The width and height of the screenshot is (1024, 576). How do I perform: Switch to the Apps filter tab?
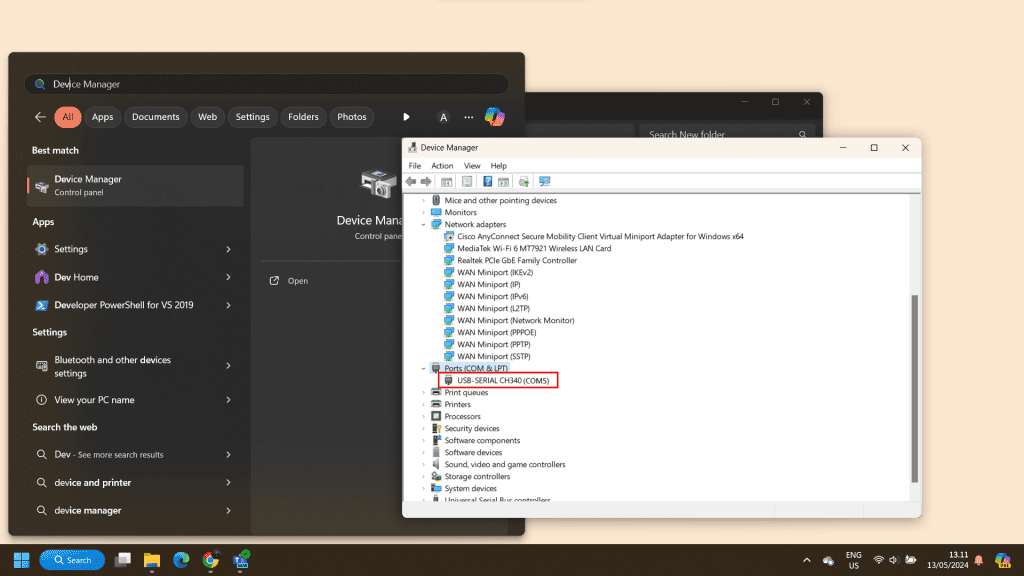(x=103, y=117)
